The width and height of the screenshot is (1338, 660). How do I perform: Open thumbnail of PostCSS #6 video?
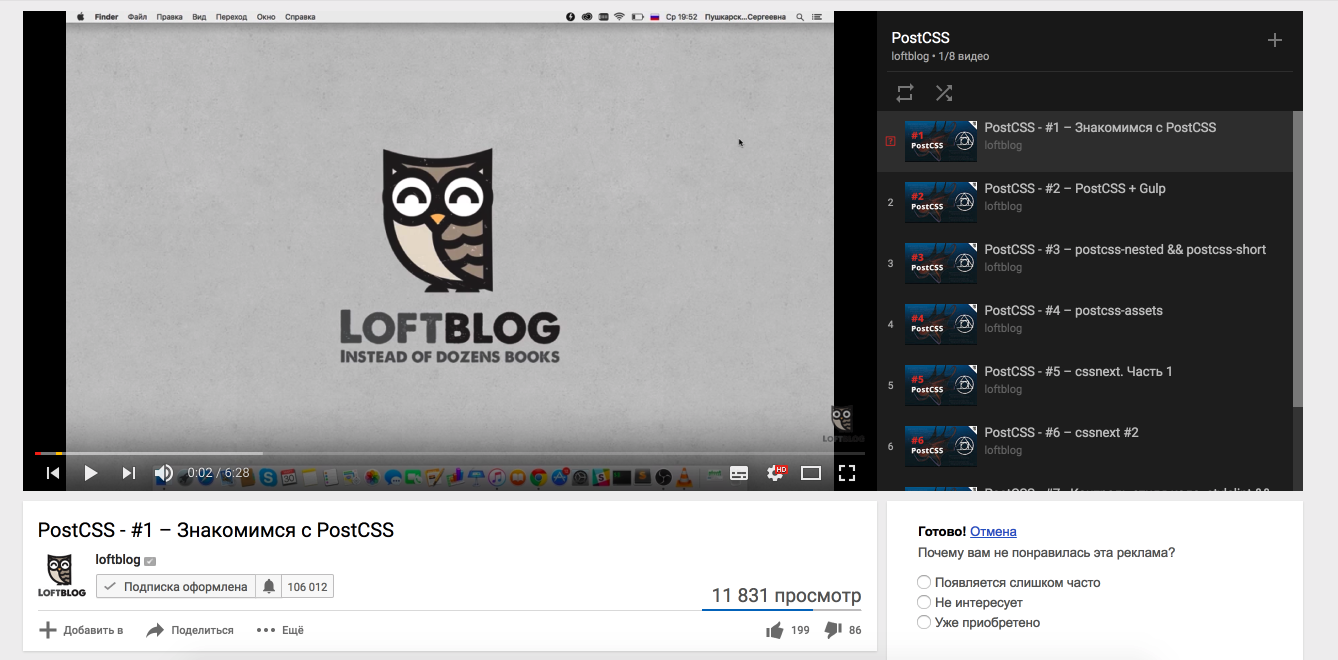pos(941,447)
